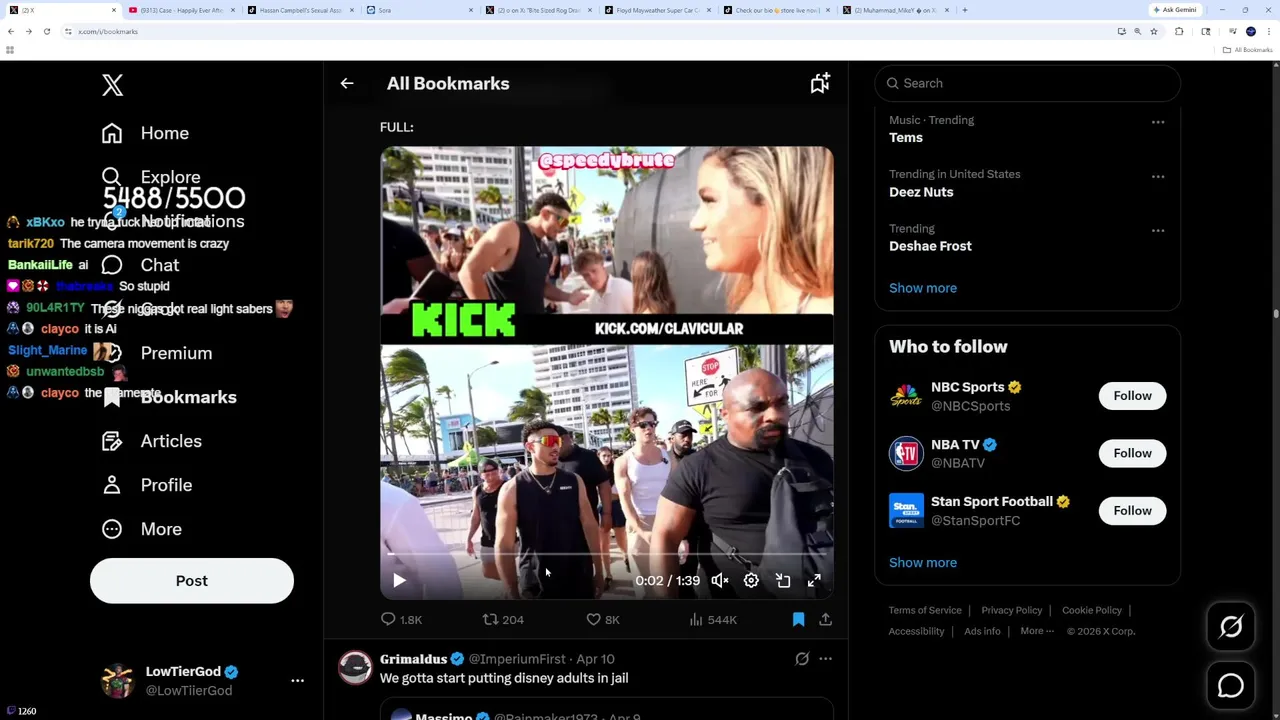This screenshot has width=1280, height=720.
Task: Repost the post with 204 reposts
Action: (503, 620)
